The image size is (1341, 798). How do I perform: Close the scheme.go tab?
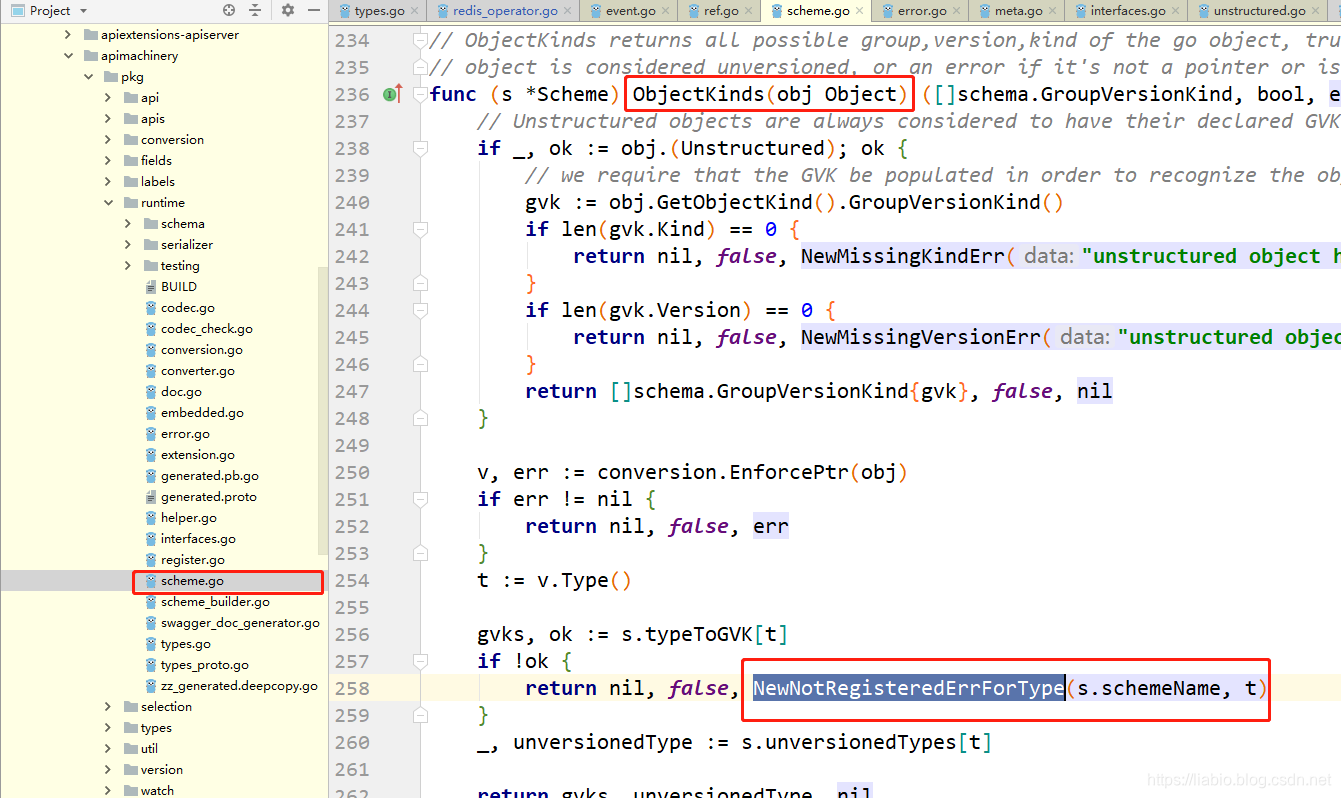pos(859,11)
